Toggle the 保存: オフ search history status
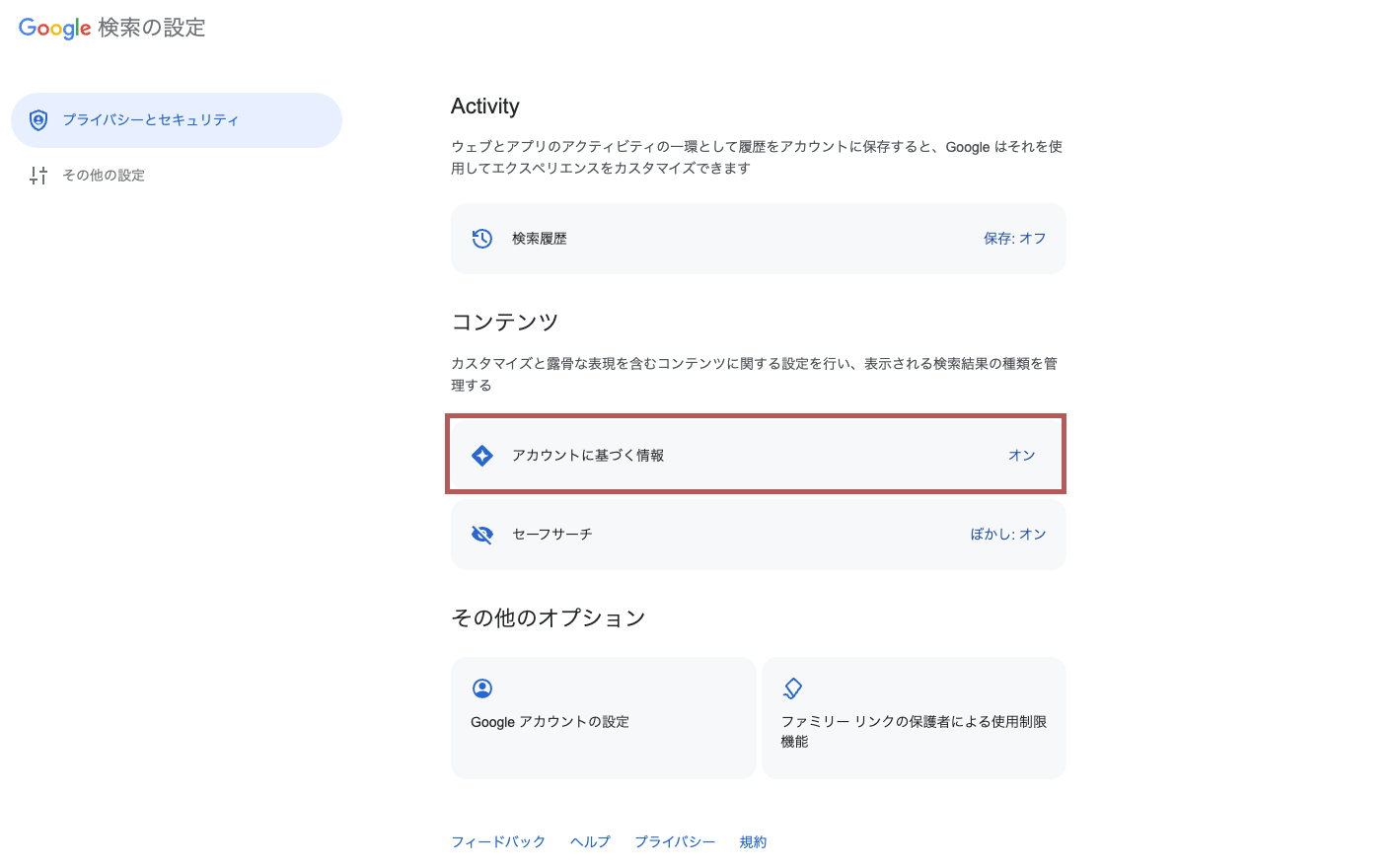The image size is (1395, 868). (x=1014, y=239)
